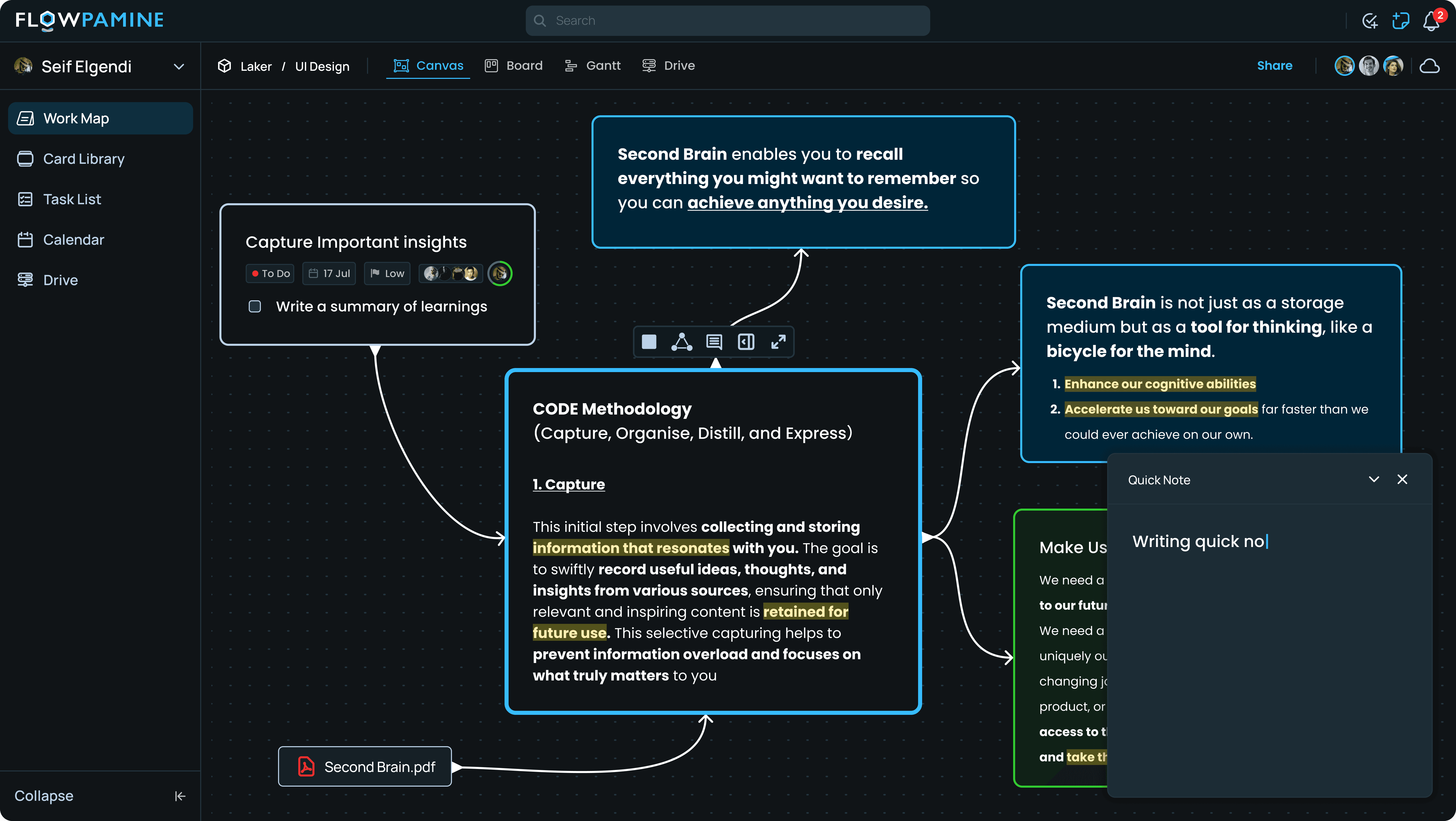Viewport: 1456px width, 821px height.
Task: Open Card Library from the sidebar
Action: click(84, 159)
